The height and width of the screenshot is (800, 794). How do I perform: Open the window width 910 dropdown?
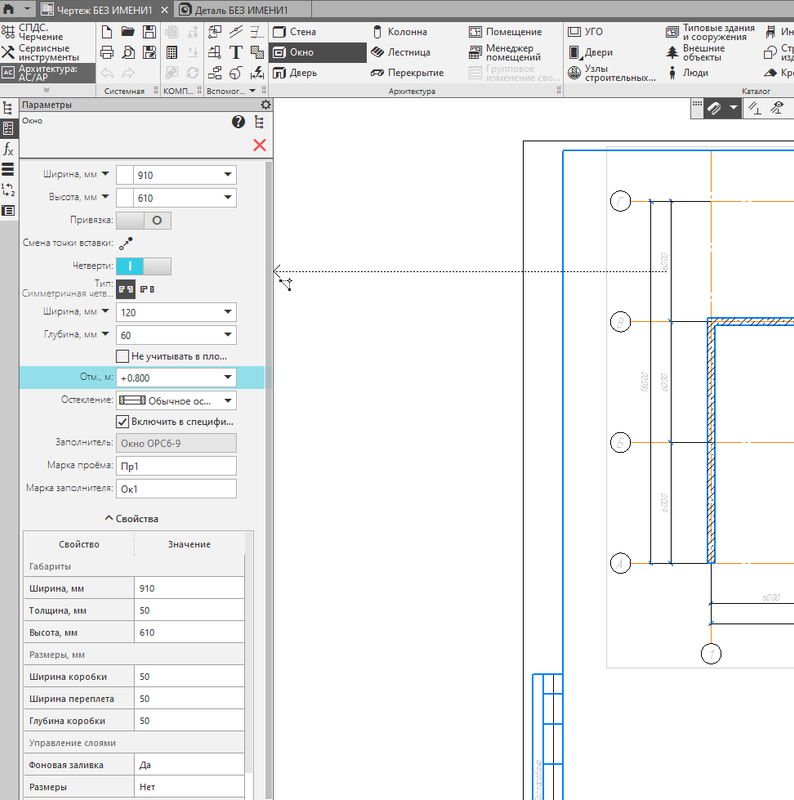[x=228, y=174]
